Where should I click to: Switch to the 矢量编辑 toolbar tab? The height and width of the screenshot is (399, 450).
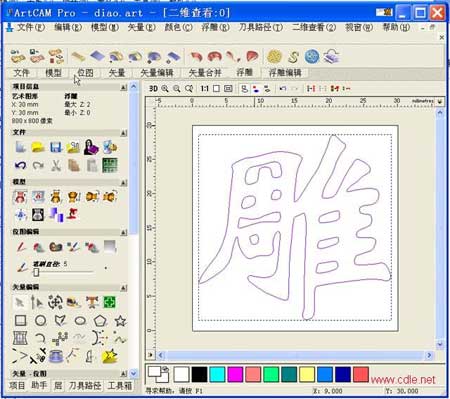coord(157,73)
